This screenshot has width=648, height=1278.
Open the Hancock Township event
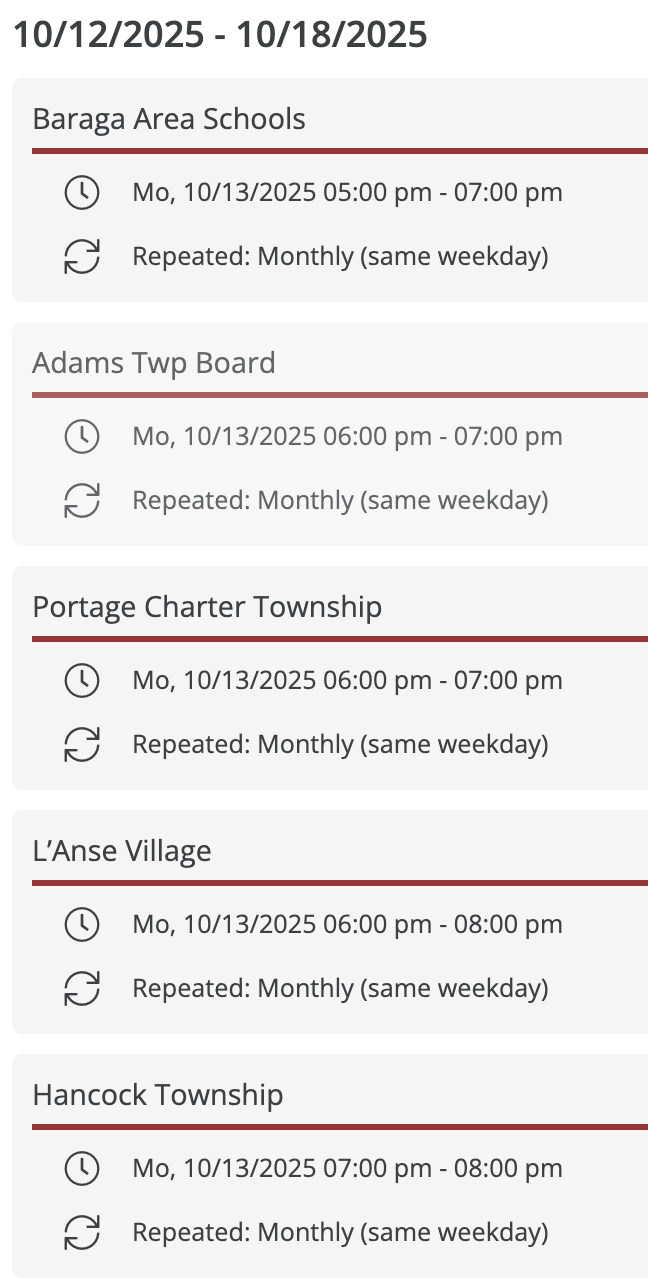point(158,1095)
